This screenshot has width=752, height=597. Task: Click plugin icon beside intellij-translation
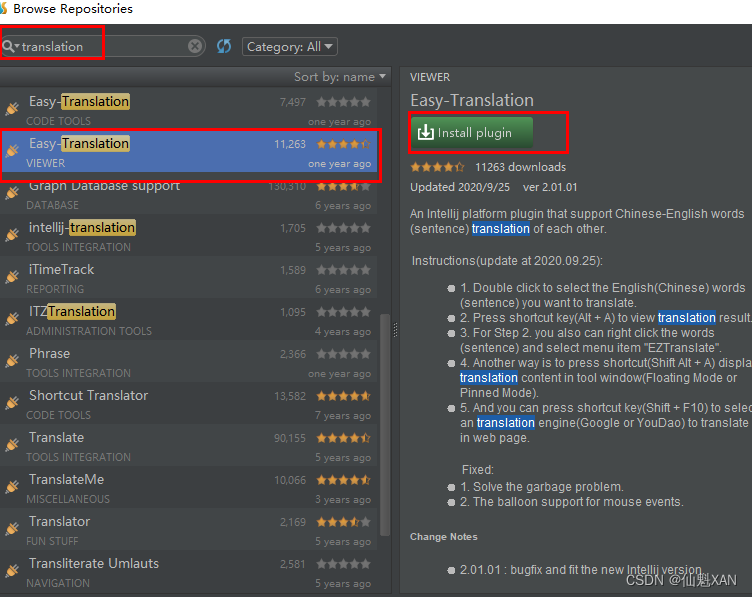click(x=12, y=234)
